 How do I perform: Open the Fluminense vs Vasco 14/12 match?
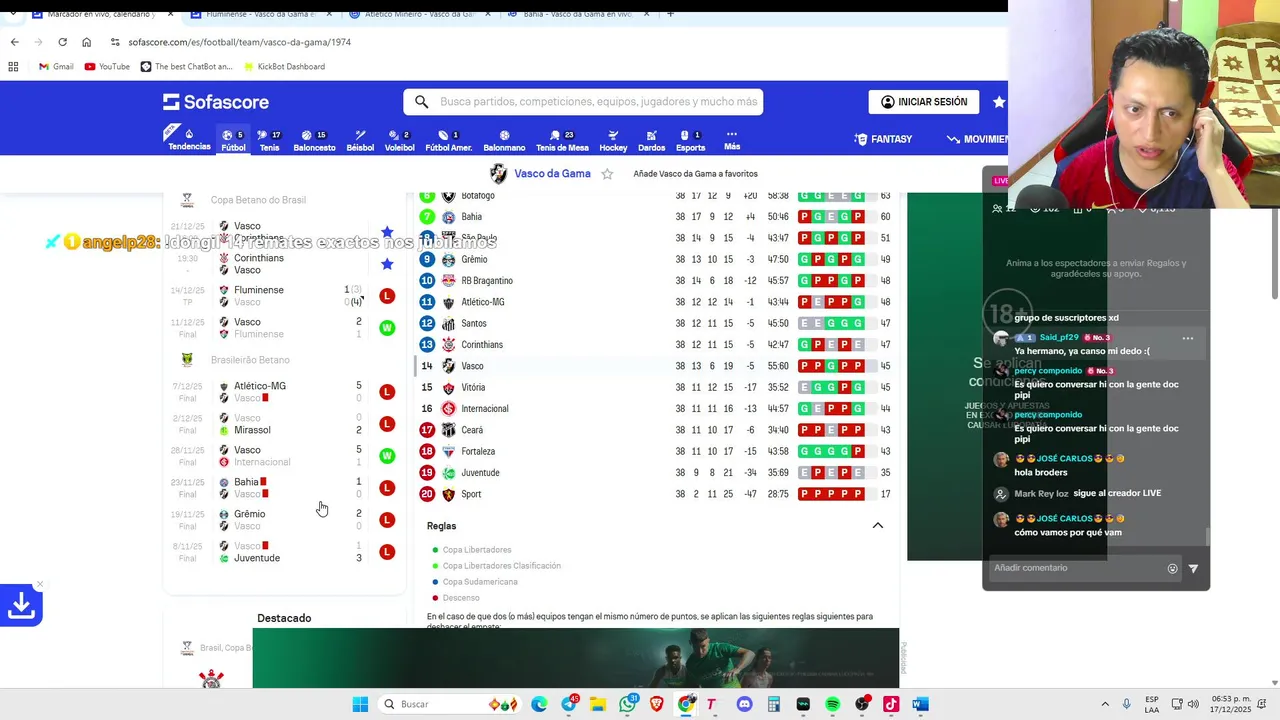coord(284,296)
